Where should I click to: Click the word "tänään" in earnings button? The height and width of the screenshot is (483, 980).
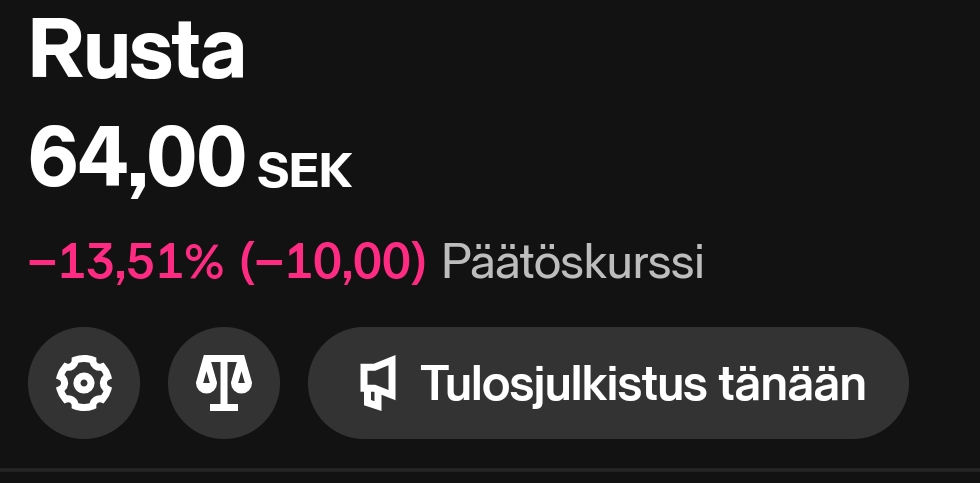tap(790, 384)
